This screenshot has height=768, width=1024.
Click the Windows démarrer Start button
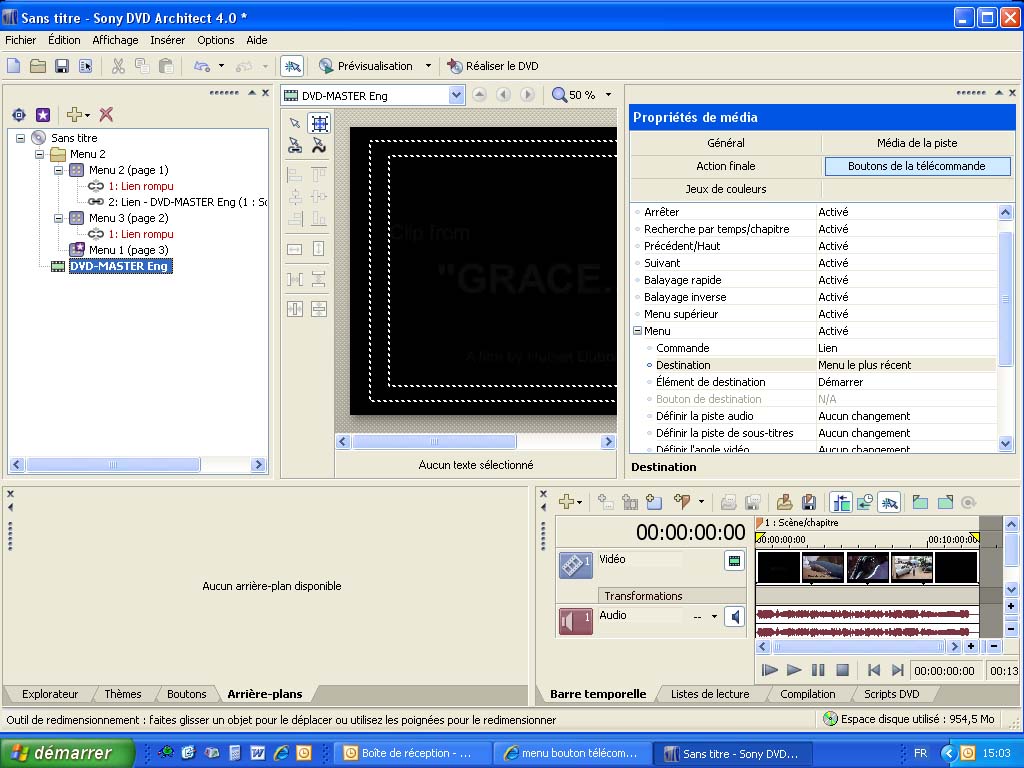point(68,753)
